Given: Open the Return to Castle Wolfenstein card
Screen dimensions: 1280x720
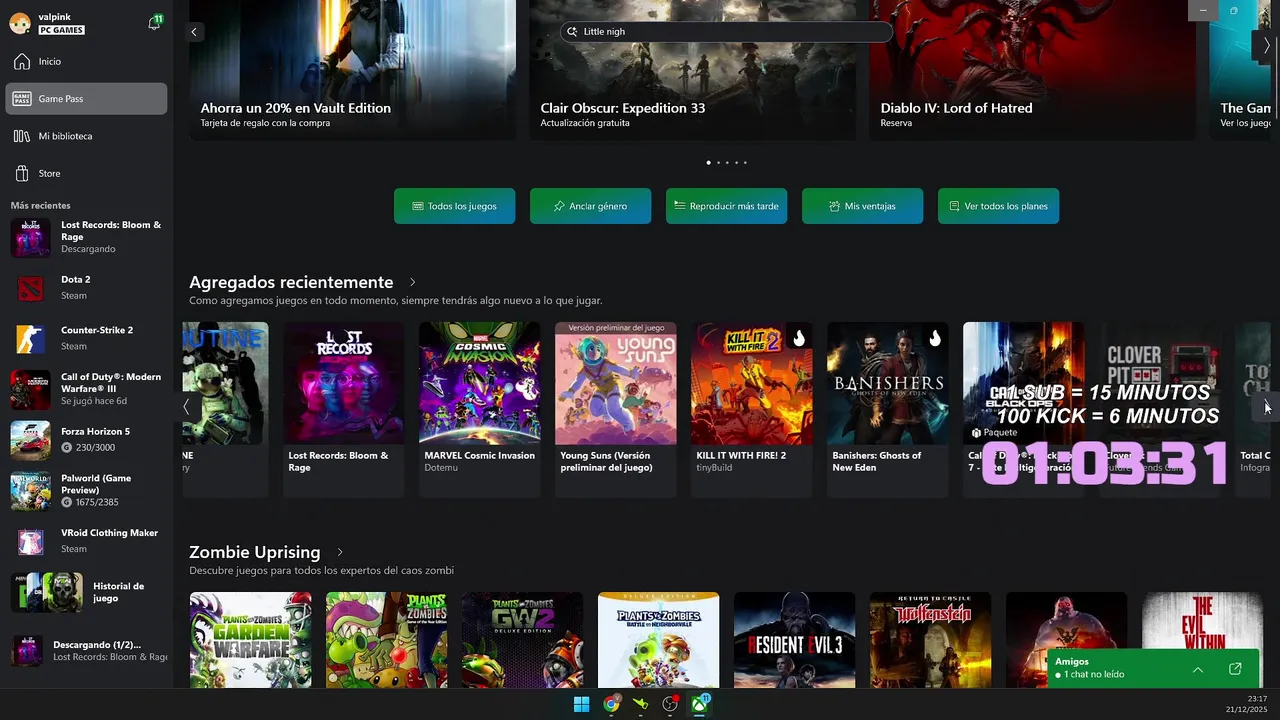Looking at the screenshot, I should pos(930,640).
